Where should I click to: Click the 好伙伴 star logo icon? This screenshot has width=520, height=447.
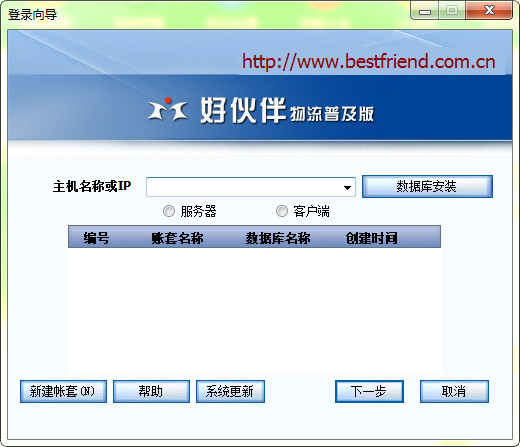(167, 110)
